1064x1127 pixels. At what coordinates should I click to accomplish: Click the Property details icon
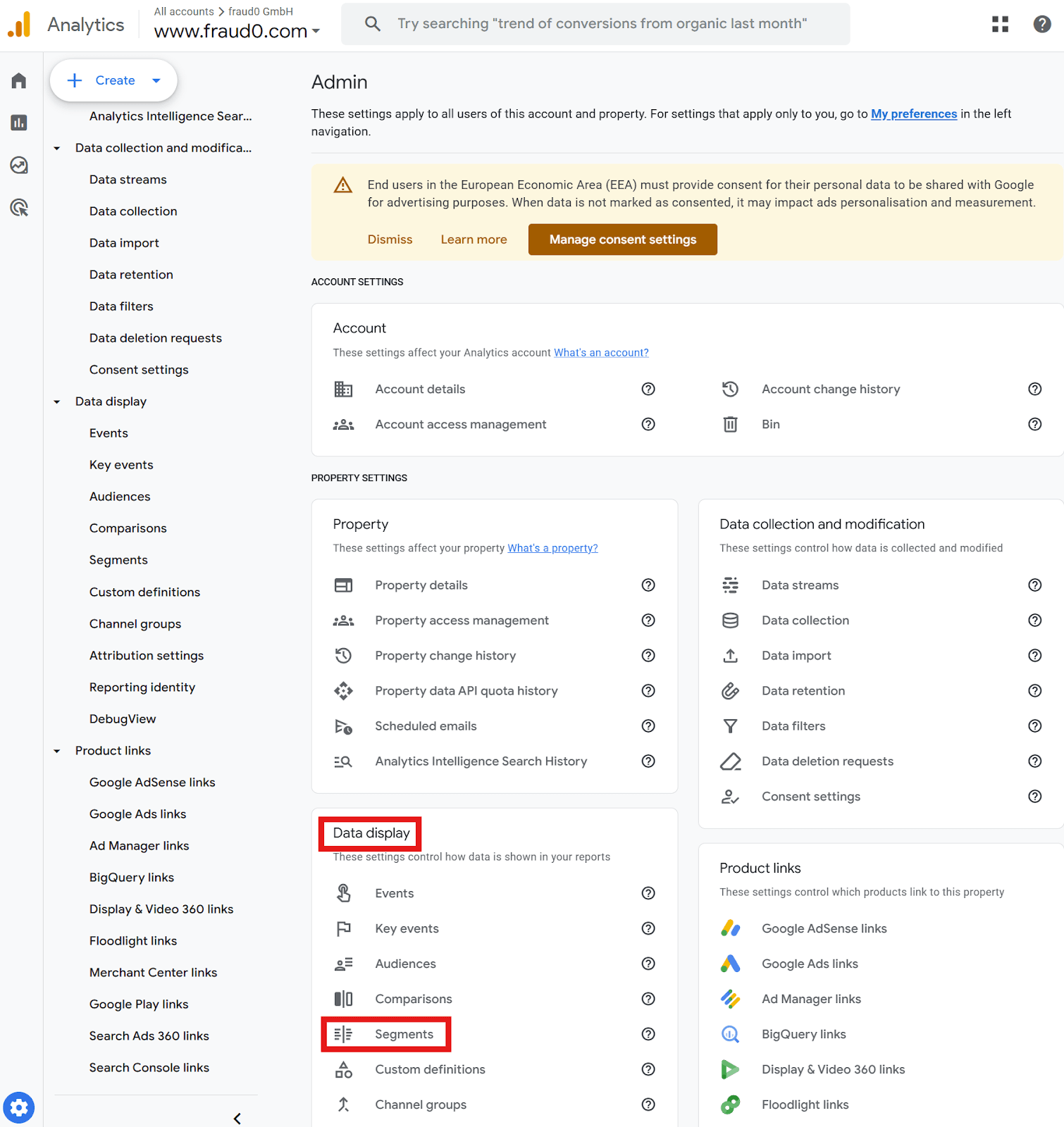(343, 585)
